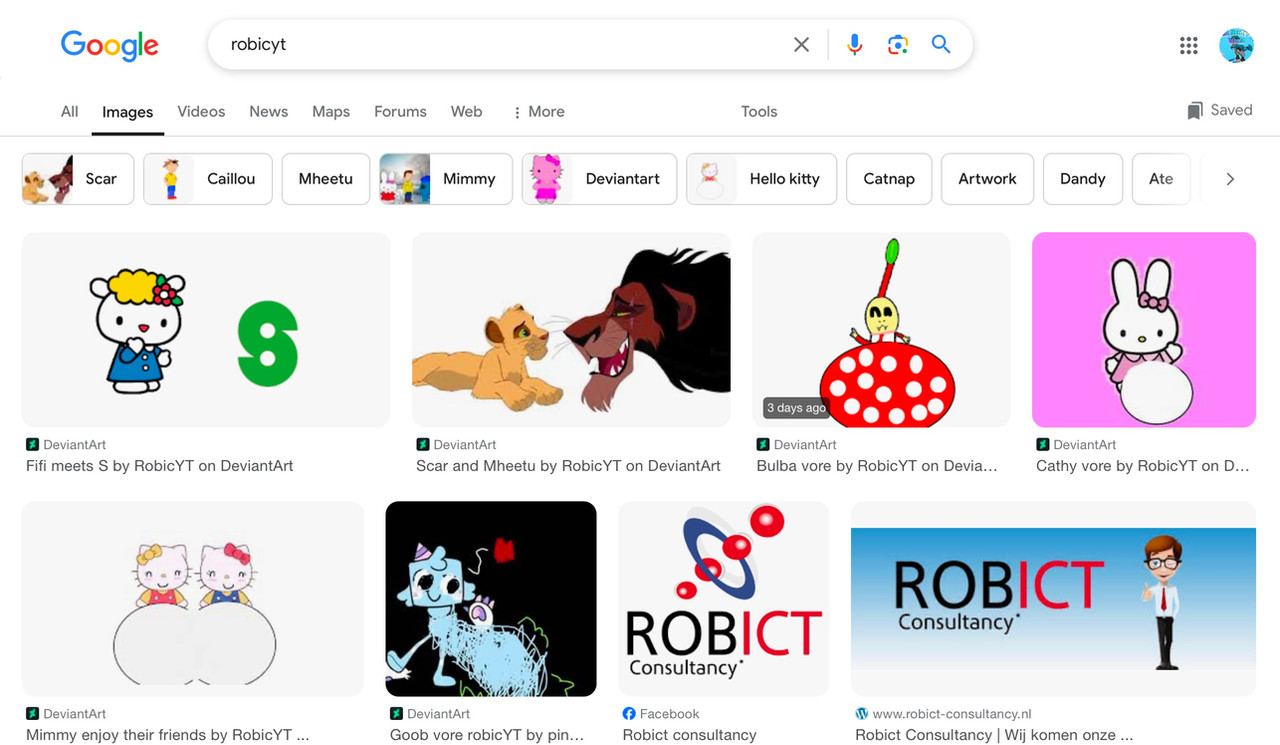Click the www.robict-consultancy.nl source label

coord(943,714)
